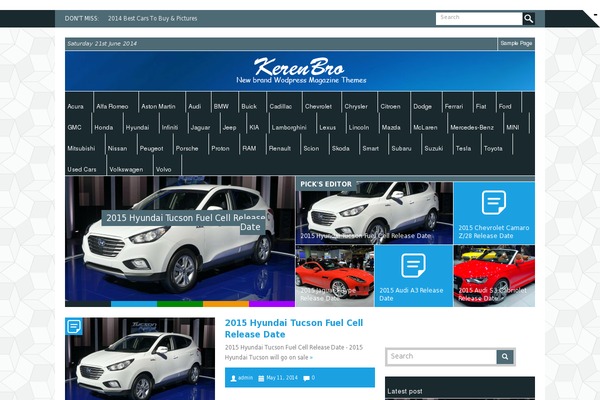Select the Toyota category
600x400 pixels.
pyautogui.click(x=493, y=149)
